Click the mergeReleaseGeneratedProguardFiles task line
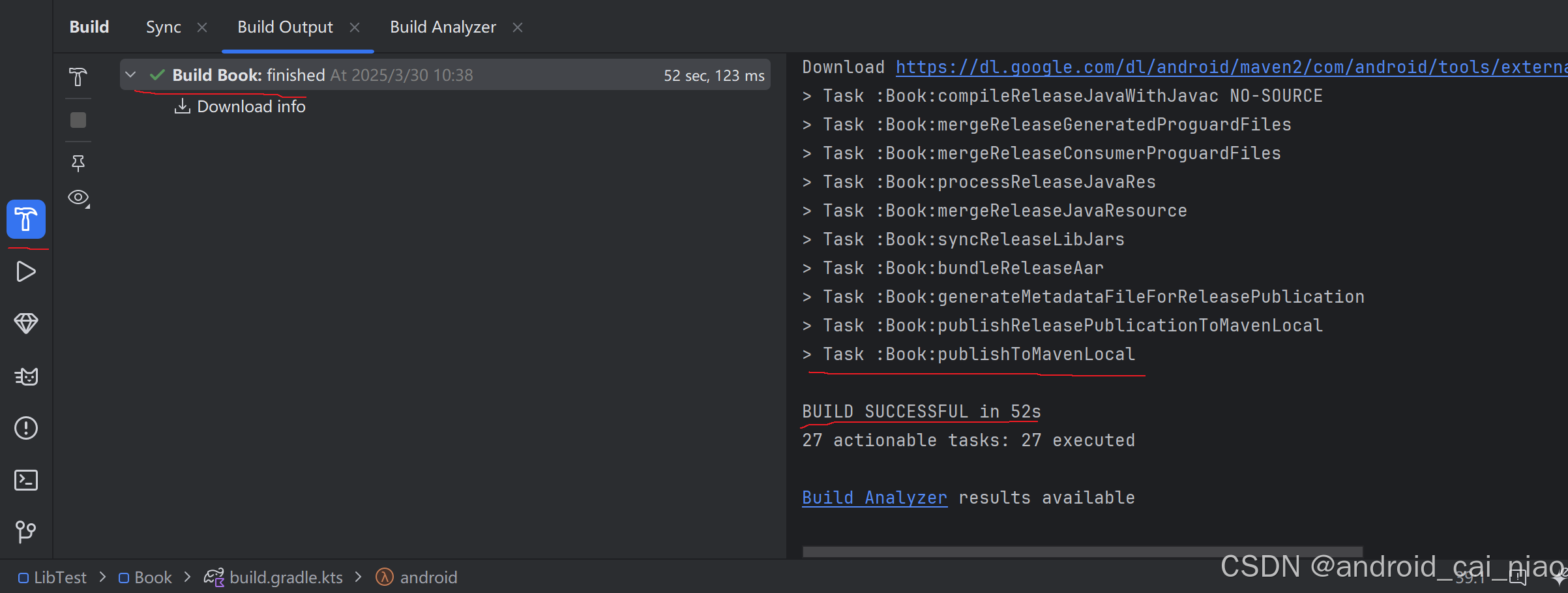This screenshot has width=1568, height=593. [x=1047, y=125]
